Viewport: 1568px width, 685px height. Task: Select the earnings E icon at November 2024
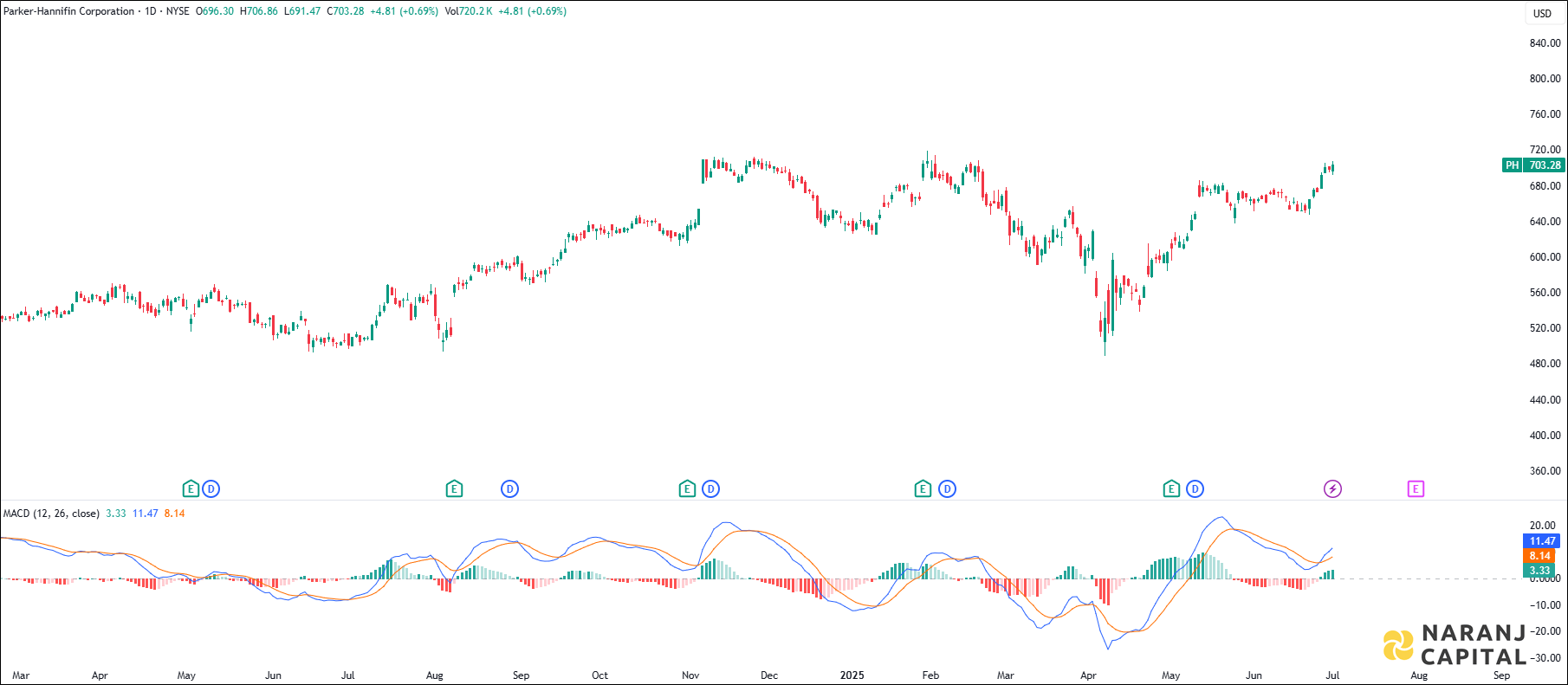(687, 489)
